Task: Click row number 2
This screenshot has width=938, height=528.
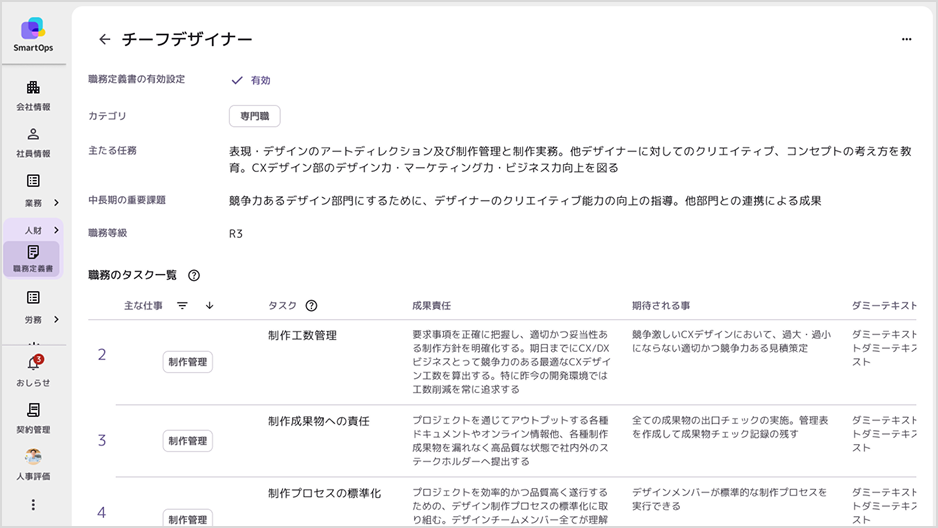Action: pyautogui.click(x=102, y=355)
